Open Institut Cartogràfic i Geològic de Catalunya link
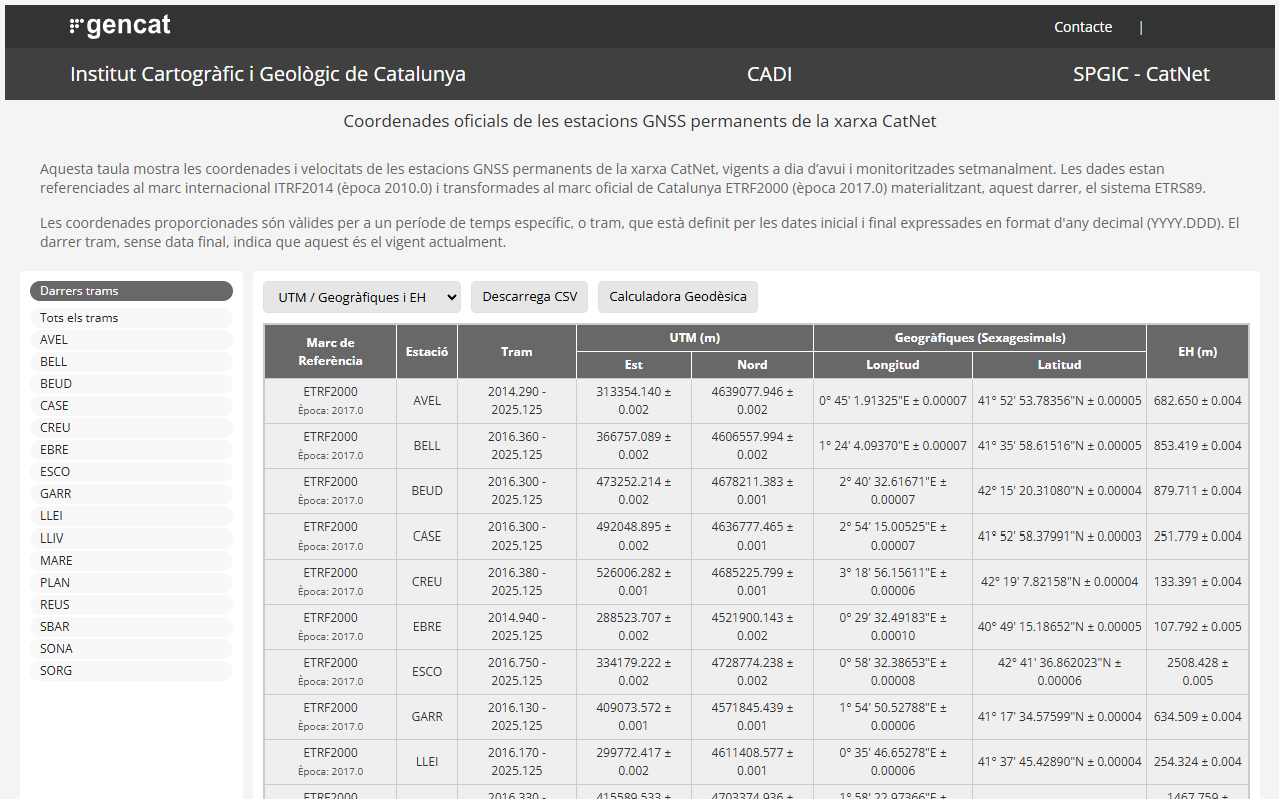 tap(267, 74)
